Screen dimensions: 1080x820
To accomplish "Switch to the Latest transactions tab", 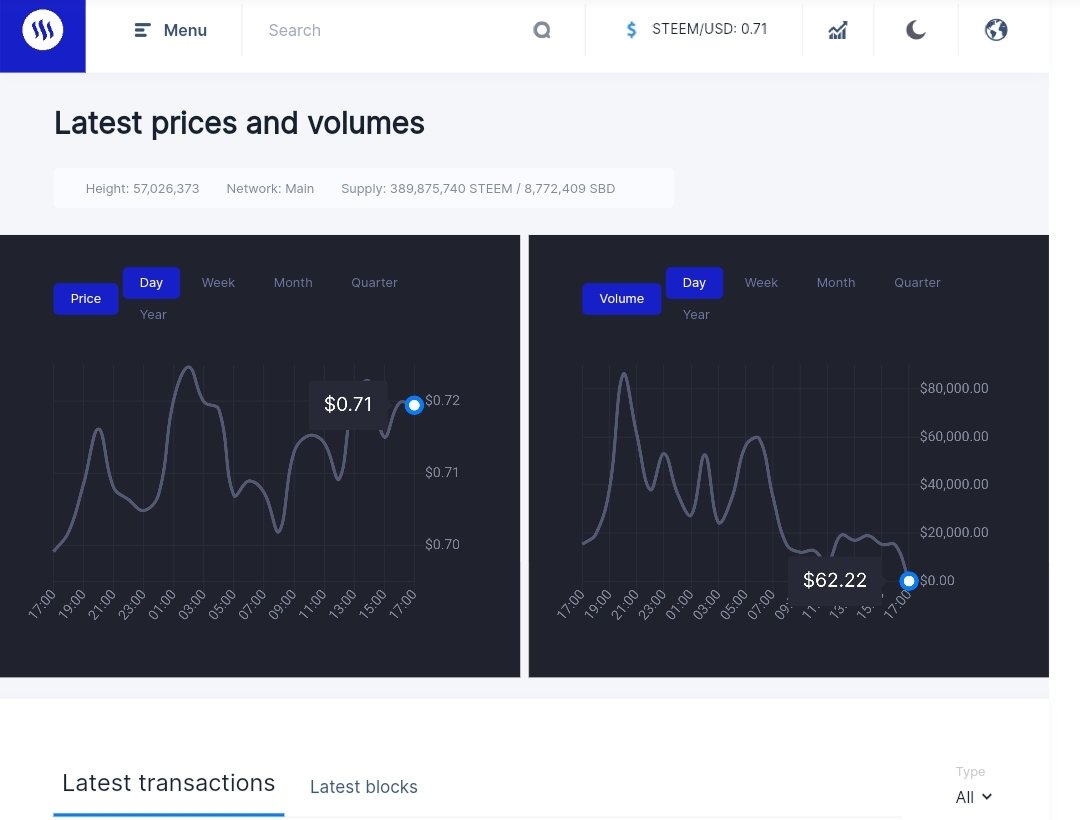I will click(168, 784).
